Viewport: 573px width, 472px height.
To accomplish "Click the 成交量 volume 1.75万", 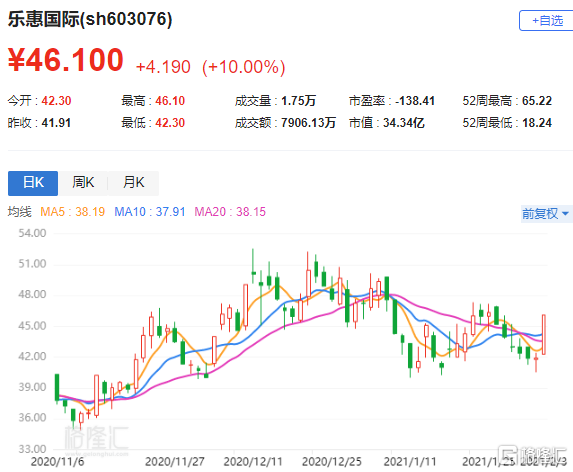I will pos(299,101).
